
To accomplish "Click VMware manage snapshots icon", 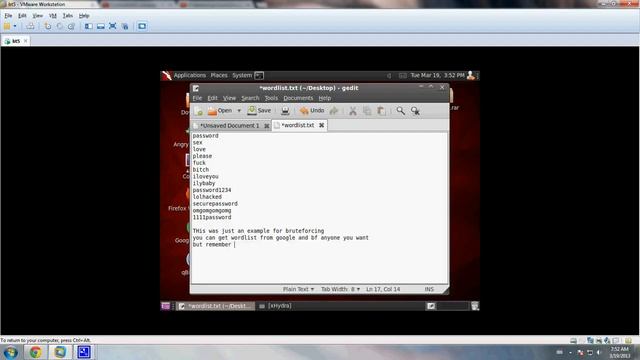I will coord(71,26).
